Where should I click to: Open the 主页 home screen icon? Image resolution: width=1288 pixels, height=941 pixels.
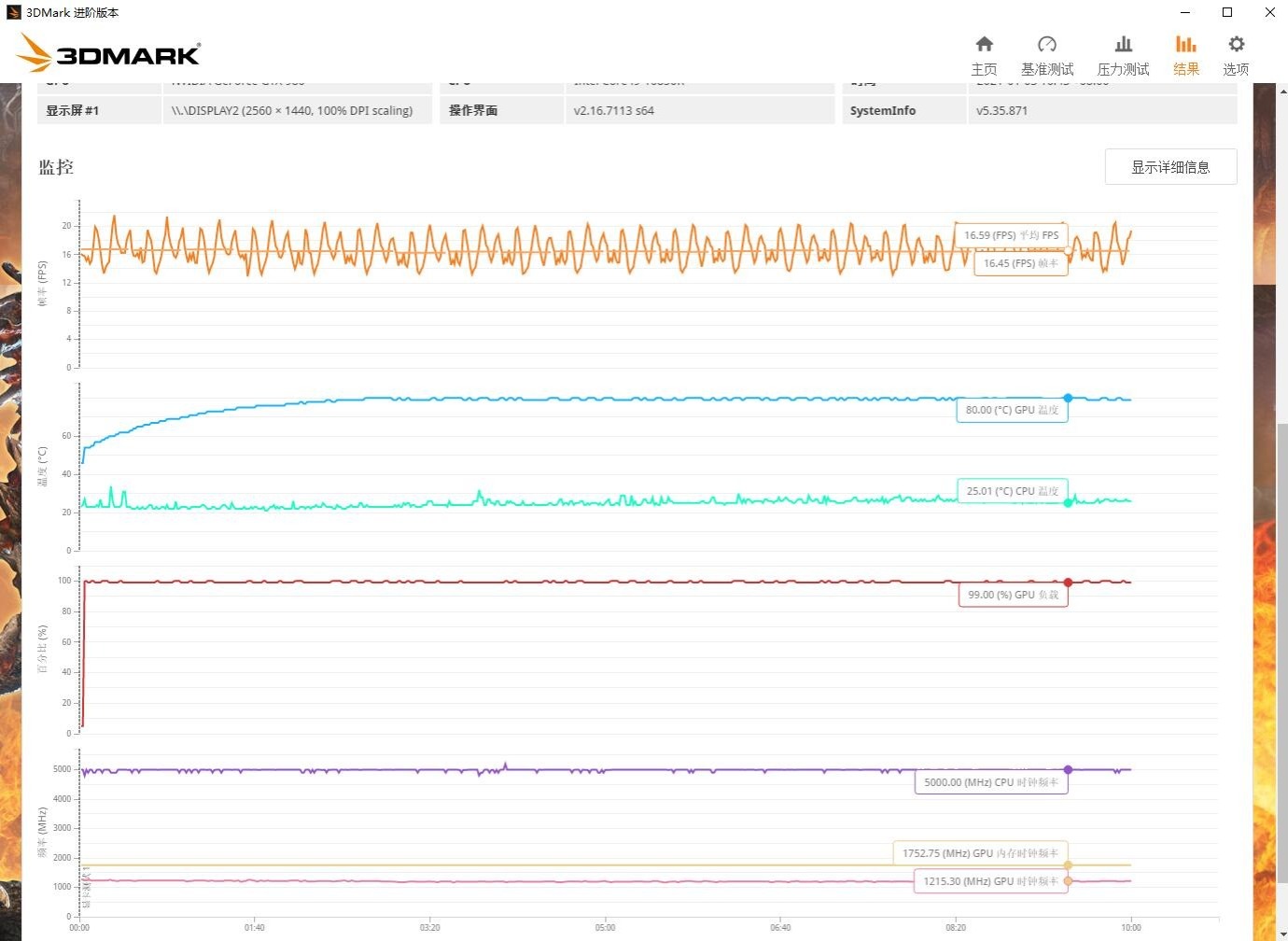tap(984, 53)
